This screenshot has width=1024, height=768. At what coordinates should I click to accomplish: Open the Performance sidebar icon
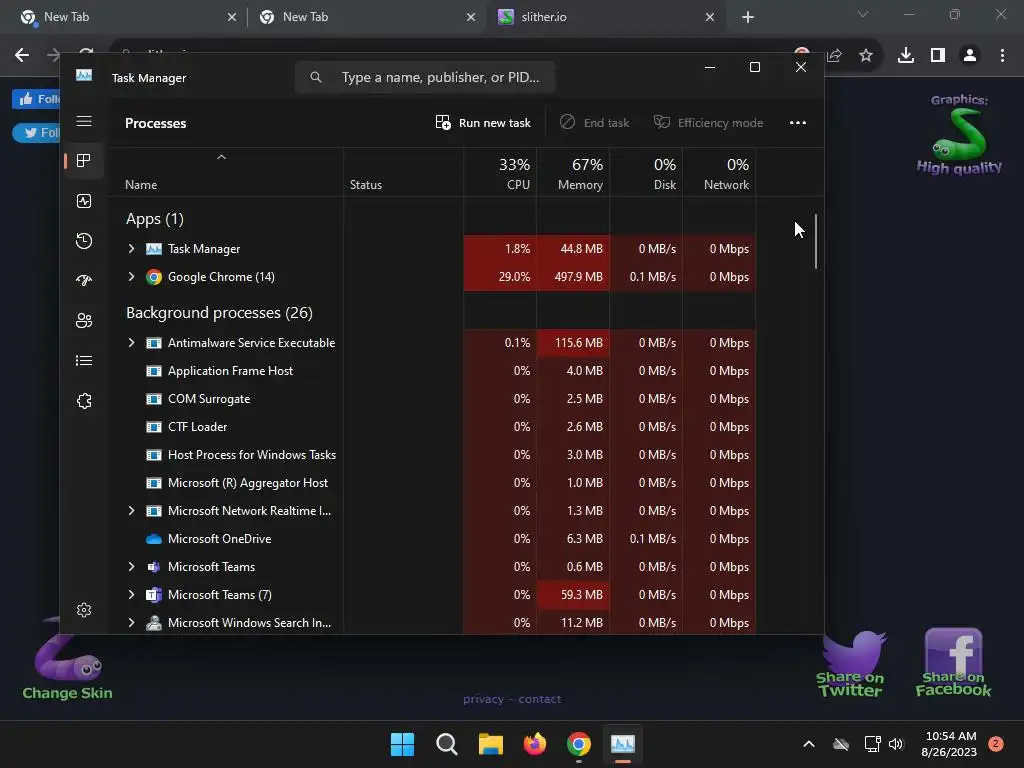(x=84, y=201)
